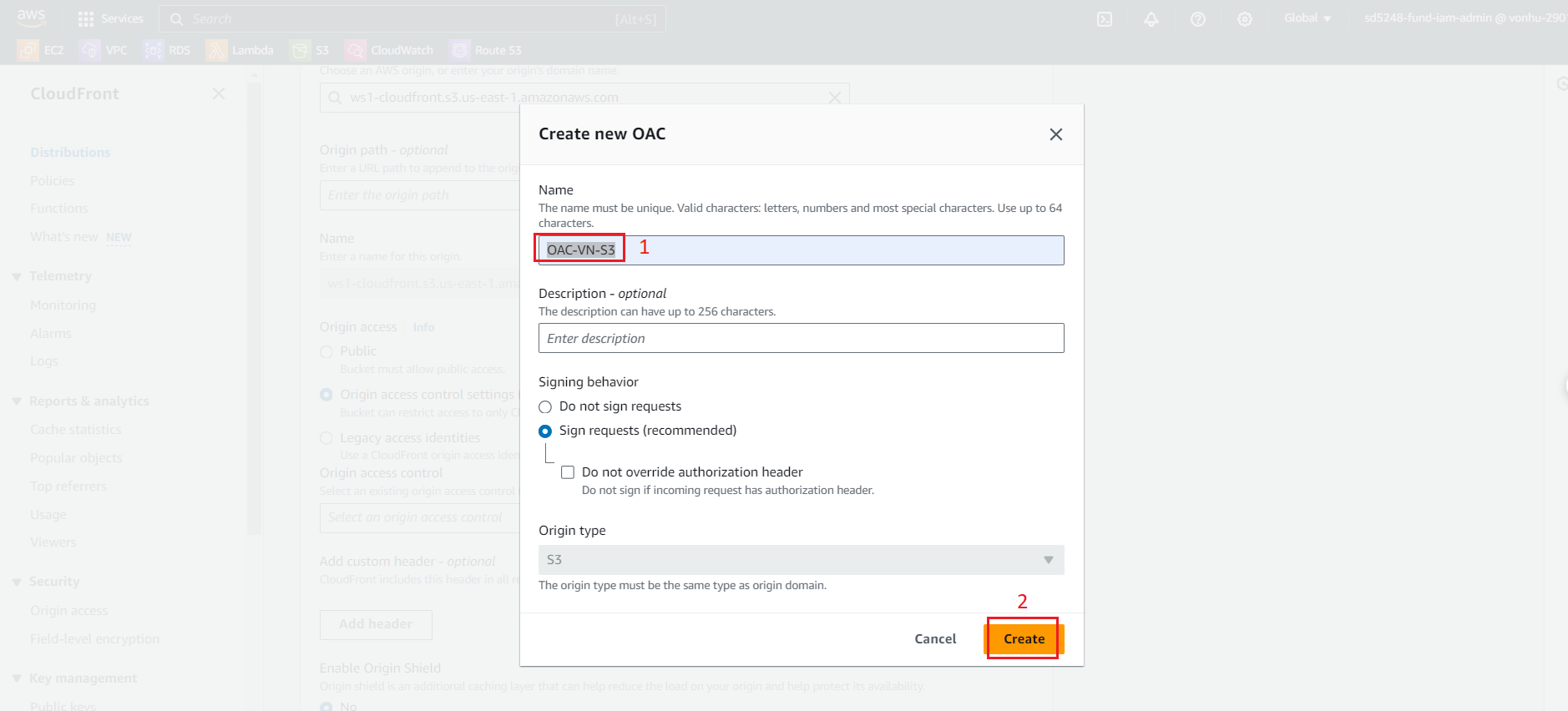
Task: Open the CloudWatch shortcut in favorites bar
Action: [389, 50]
